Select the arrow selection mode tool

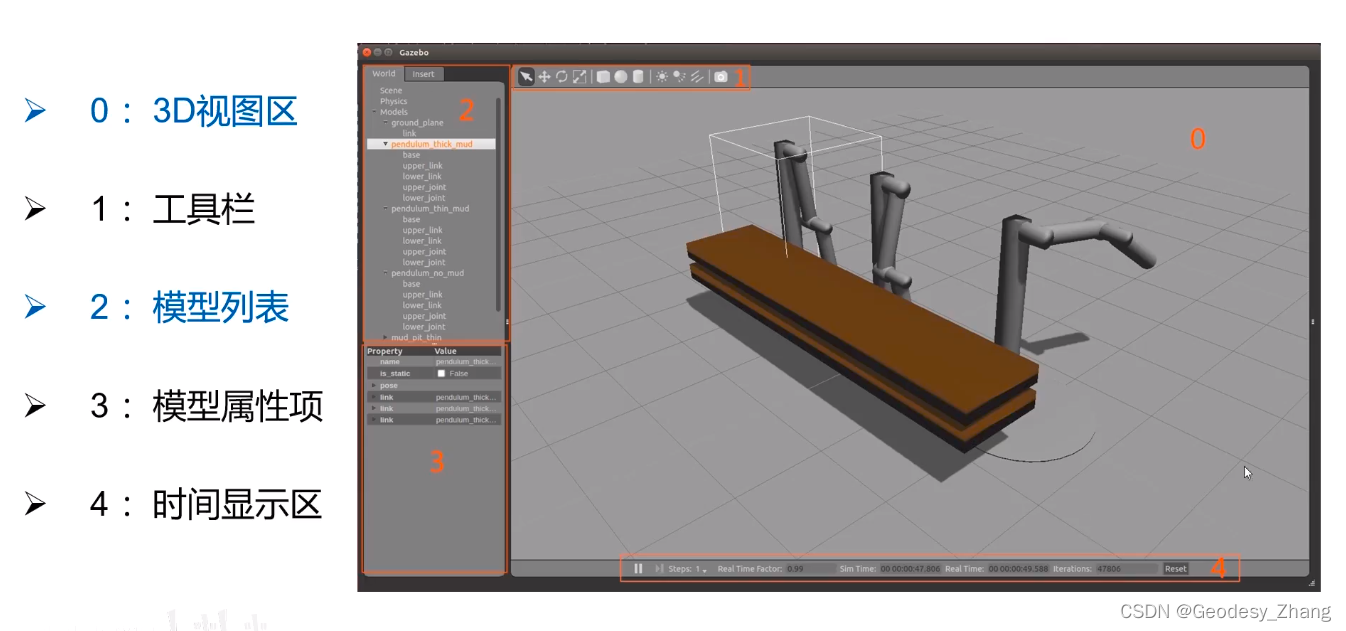click(526, 77)
